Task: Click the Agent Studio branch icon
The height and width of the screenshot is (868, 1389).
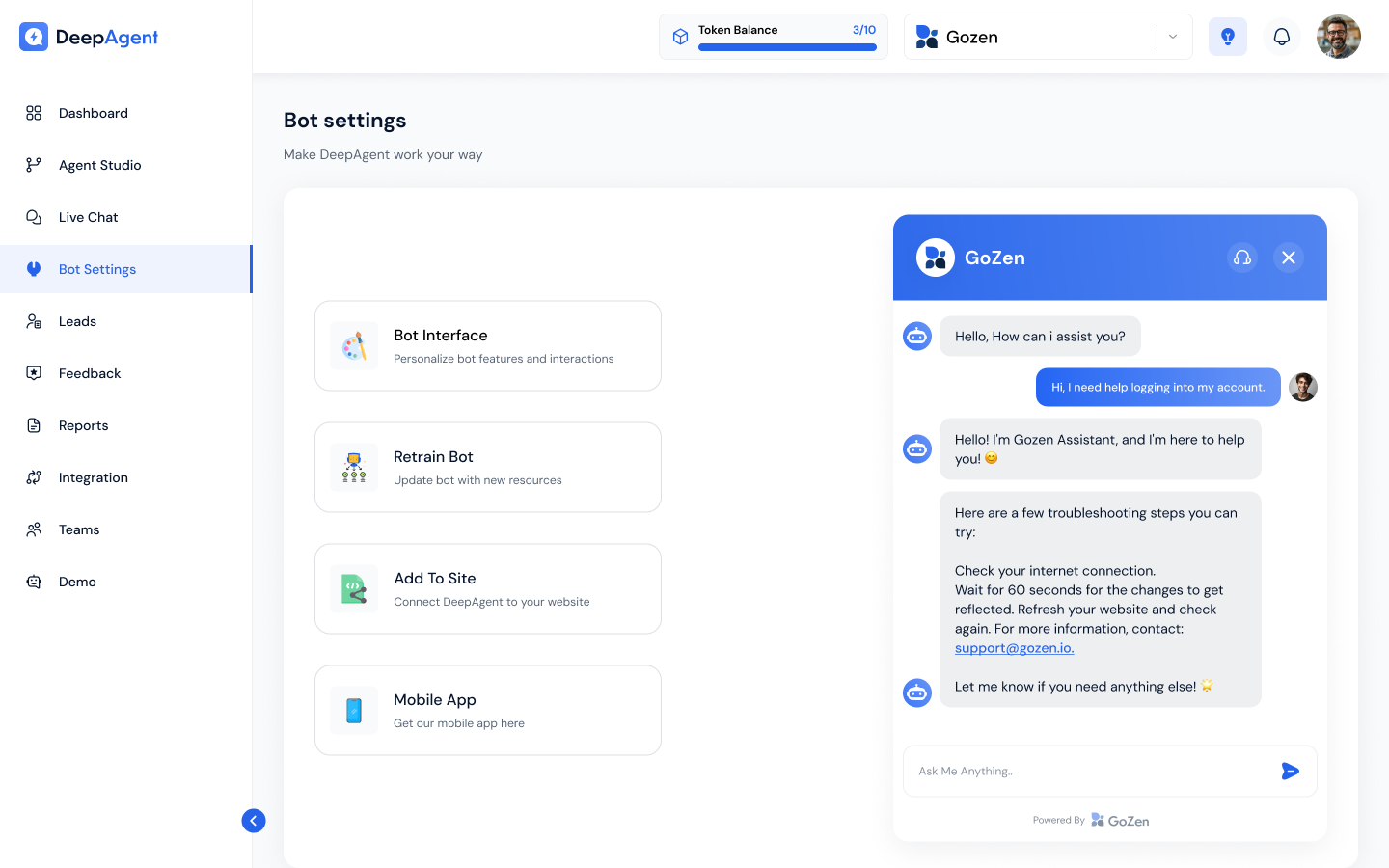Action: point(34,165)
